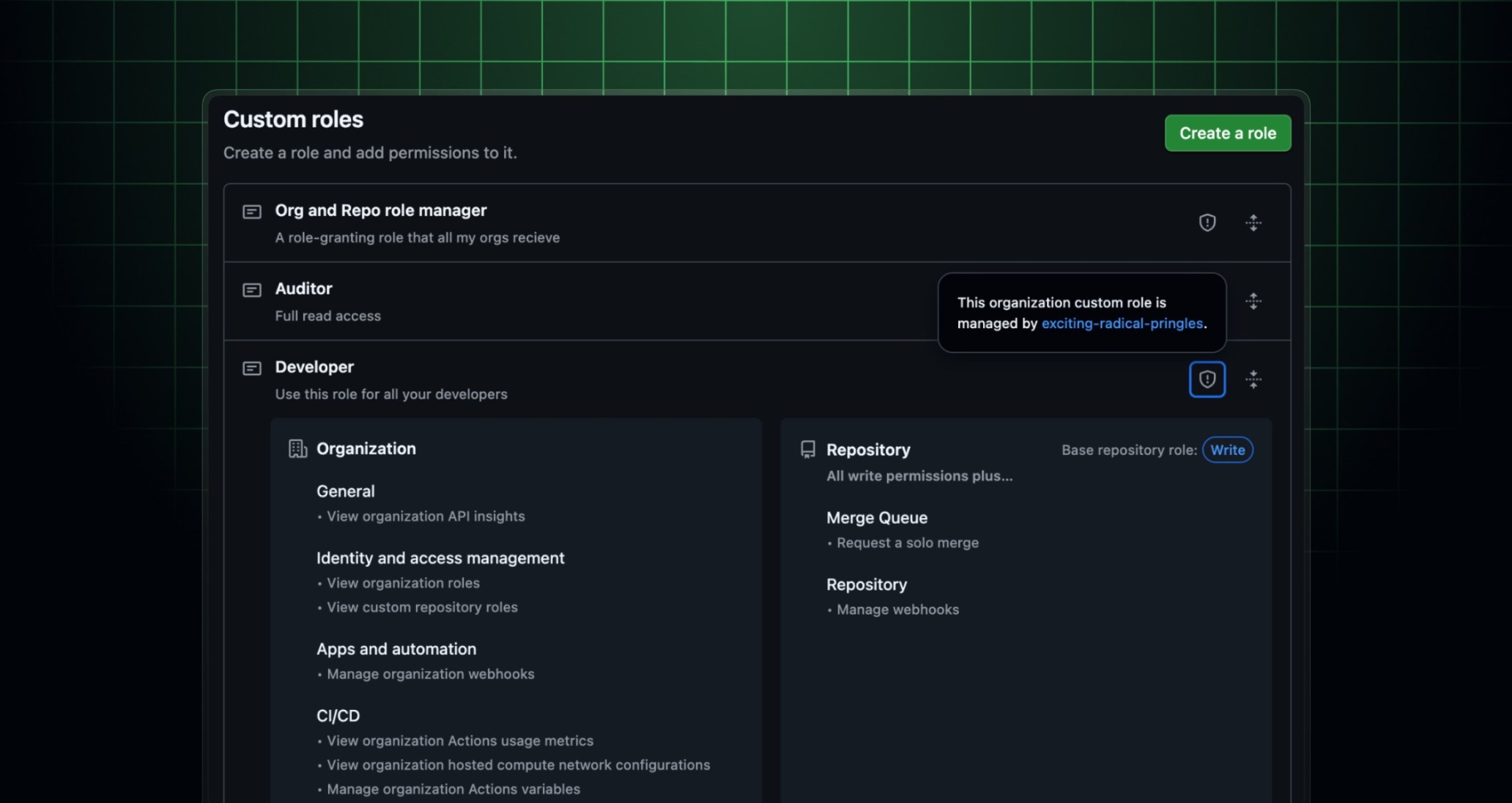Click the role icon next to Developer
This screenshot has width=1512, height=803.
[x=251, y=368]
